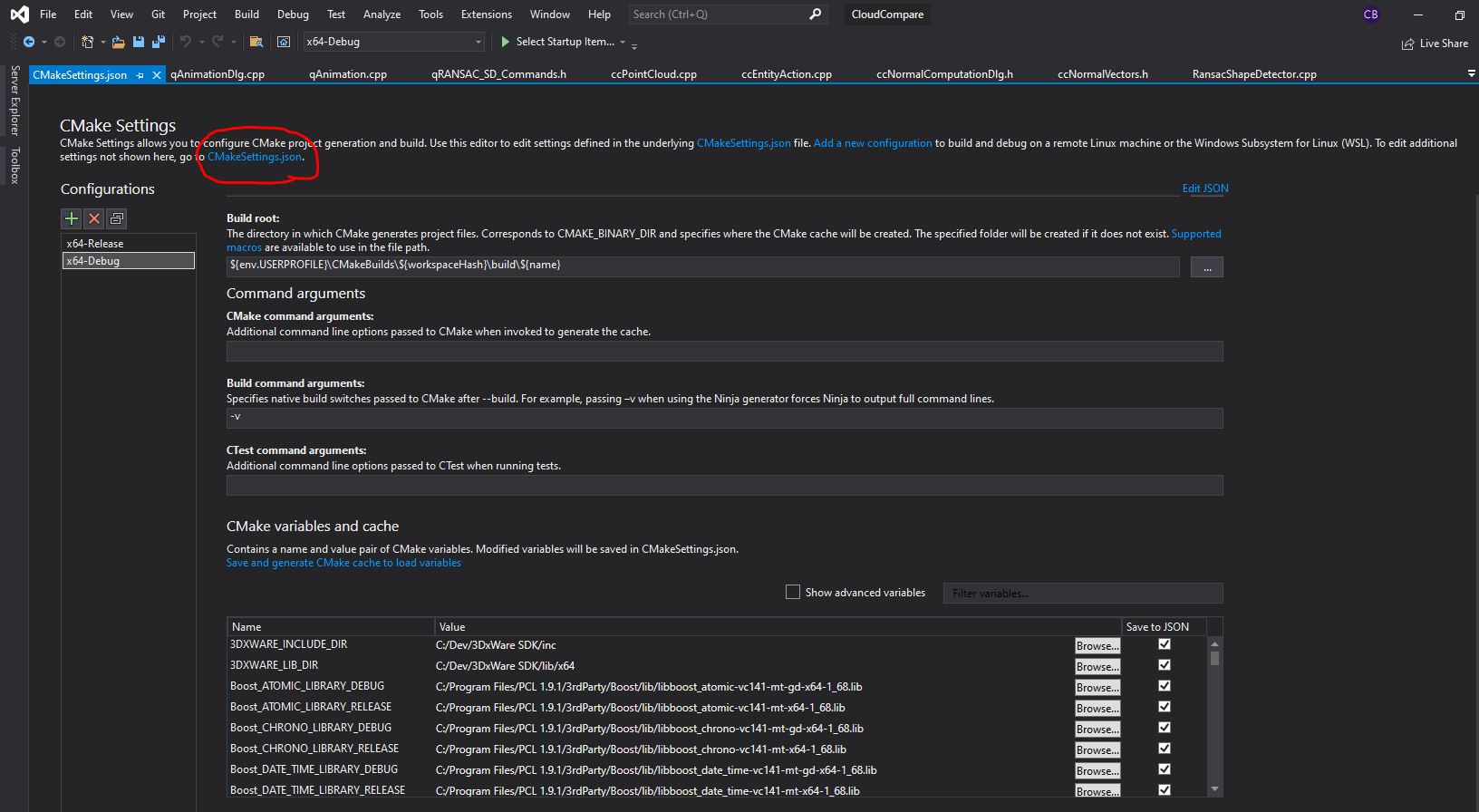Open the Extensions menu

click(486, 14)
